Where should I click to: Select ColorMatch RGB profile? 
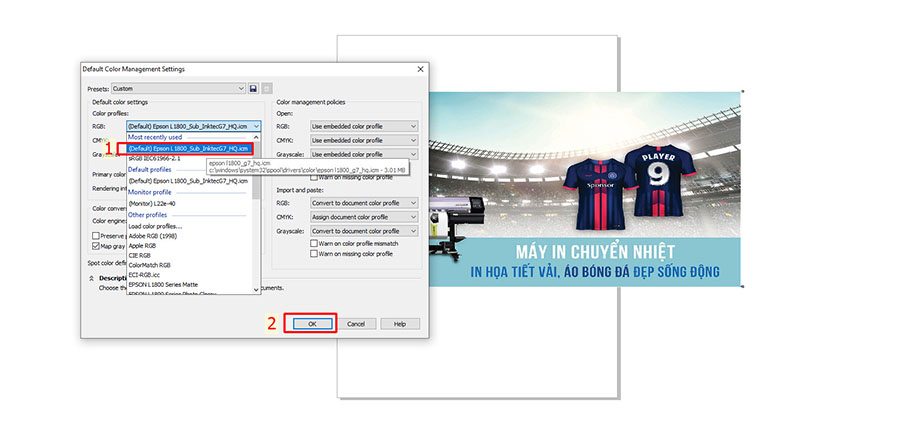tap(149, 265)
